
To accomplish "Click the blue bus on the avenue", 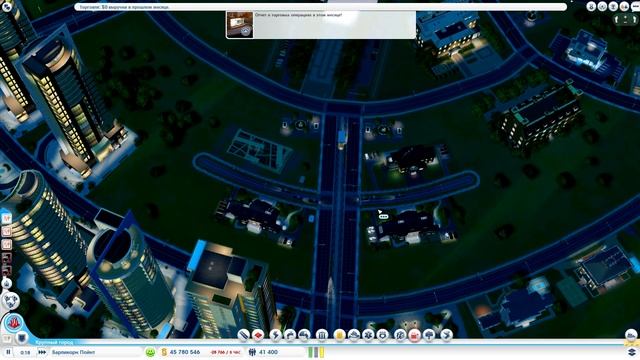I will click(342, 140).
